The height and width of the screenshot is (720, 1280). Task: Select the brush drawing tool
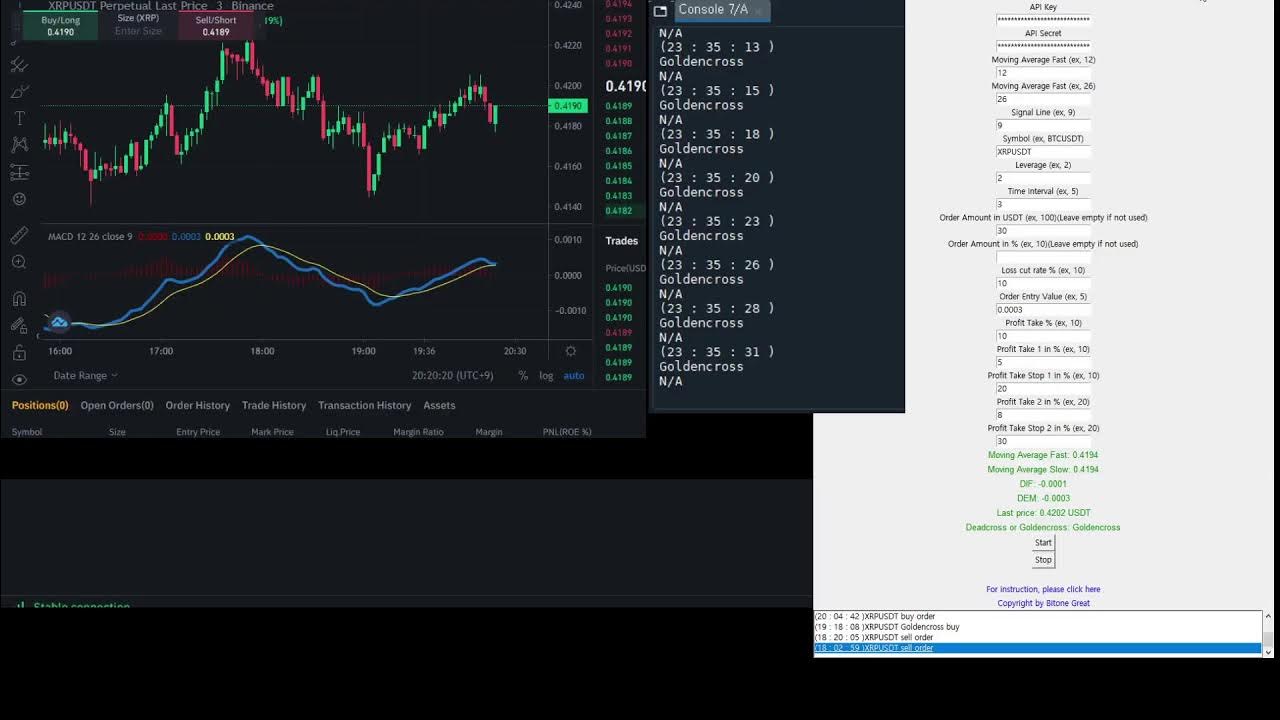19,92
